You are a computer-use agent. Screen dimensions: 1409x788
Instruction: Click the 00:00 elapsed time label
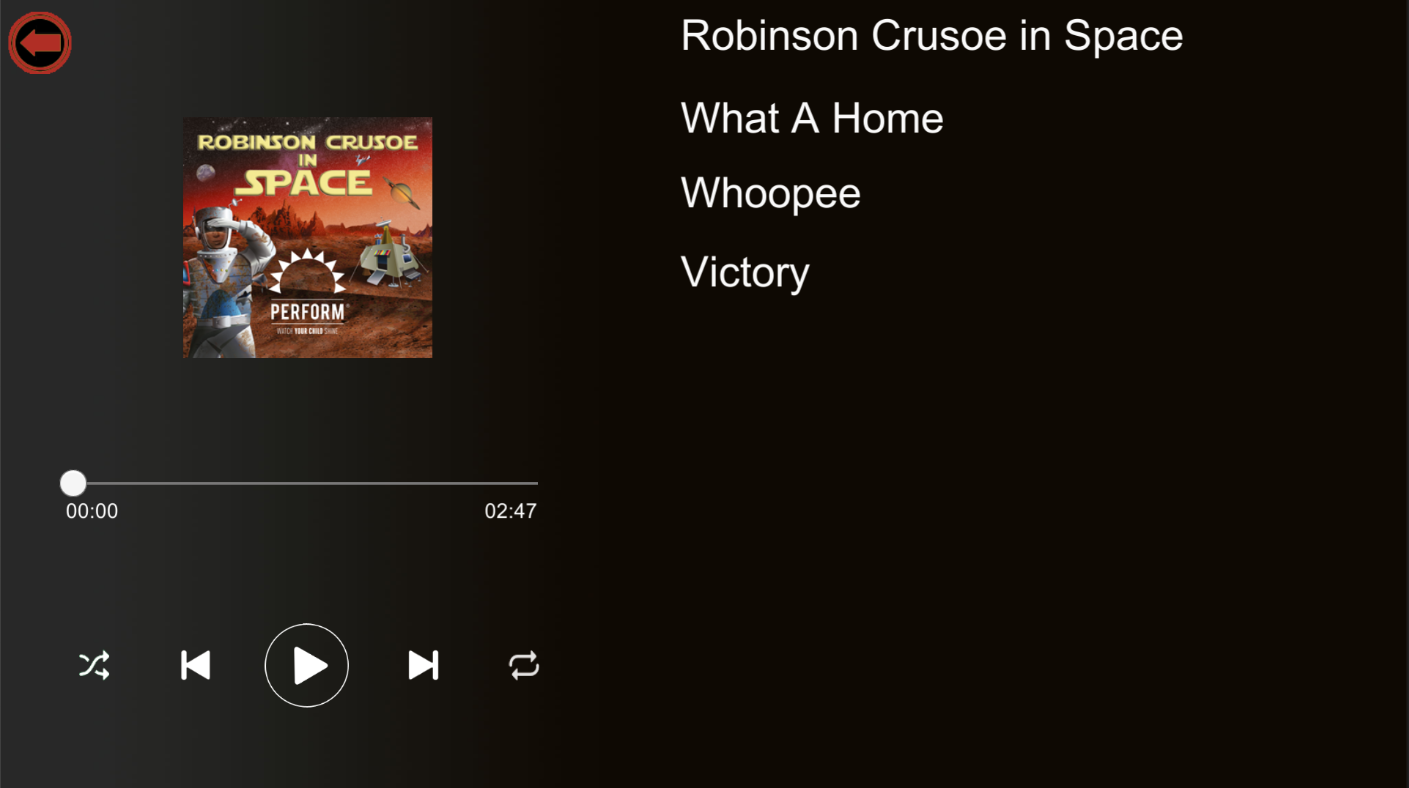92,512
